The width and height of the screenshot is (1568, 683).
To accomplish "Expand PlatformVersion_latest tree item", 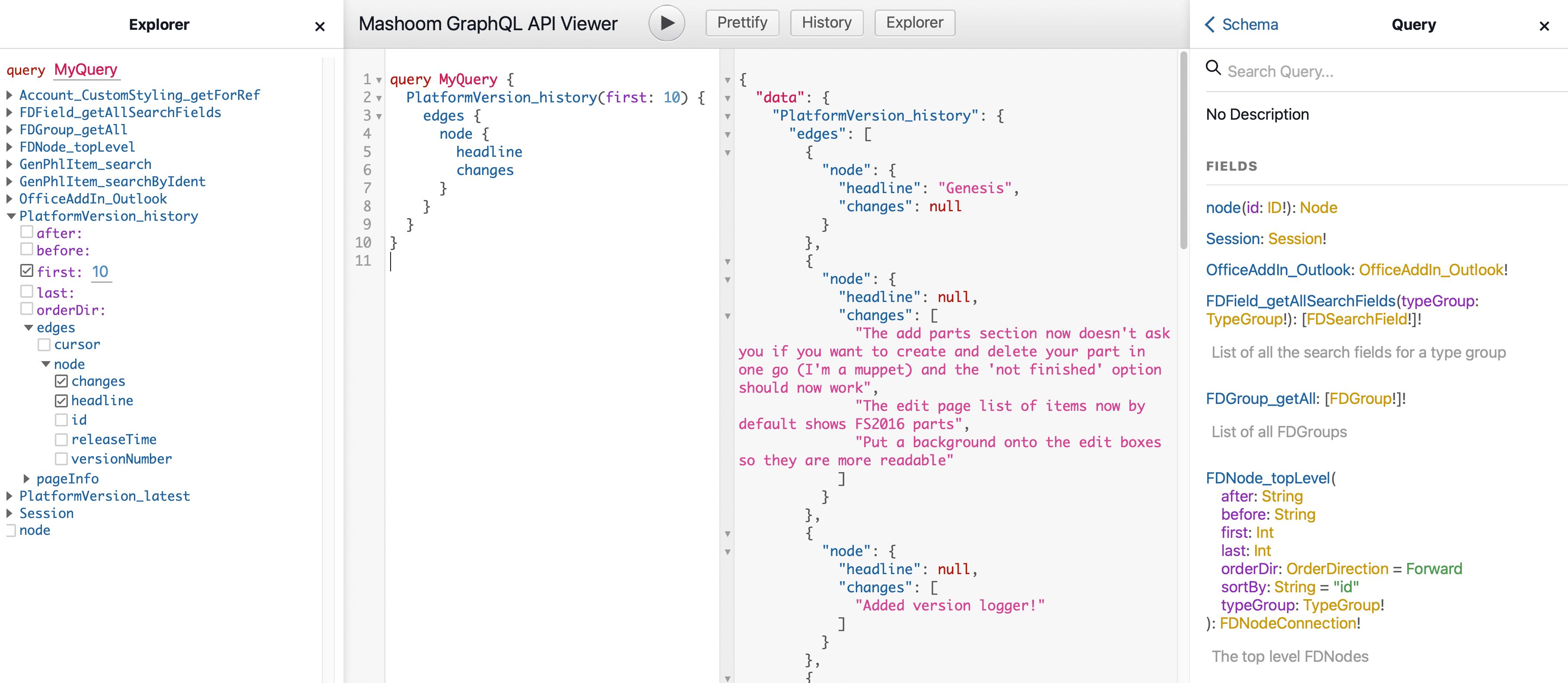I will tap(10, 496).
